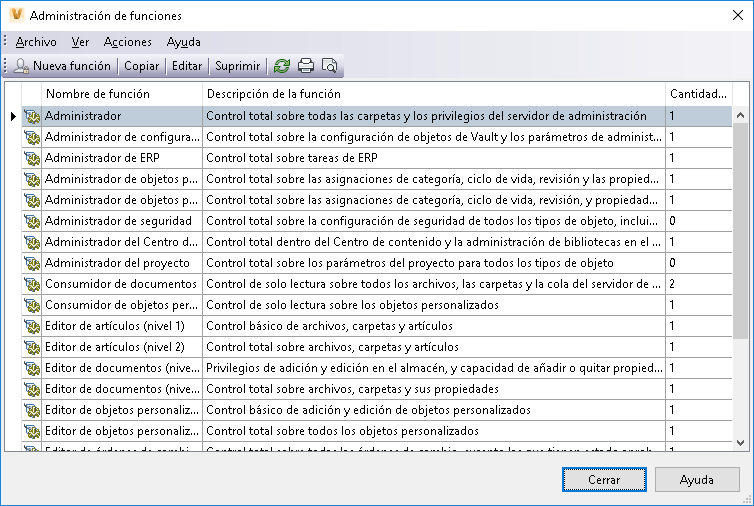754x506 pixels.
Task: Click the Nueva función user icon
Action: [20, 66]
